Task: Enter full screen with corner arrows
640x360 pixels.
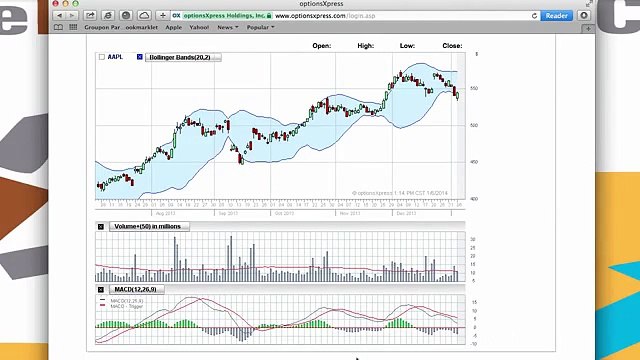Action: [x=589, y=4]
